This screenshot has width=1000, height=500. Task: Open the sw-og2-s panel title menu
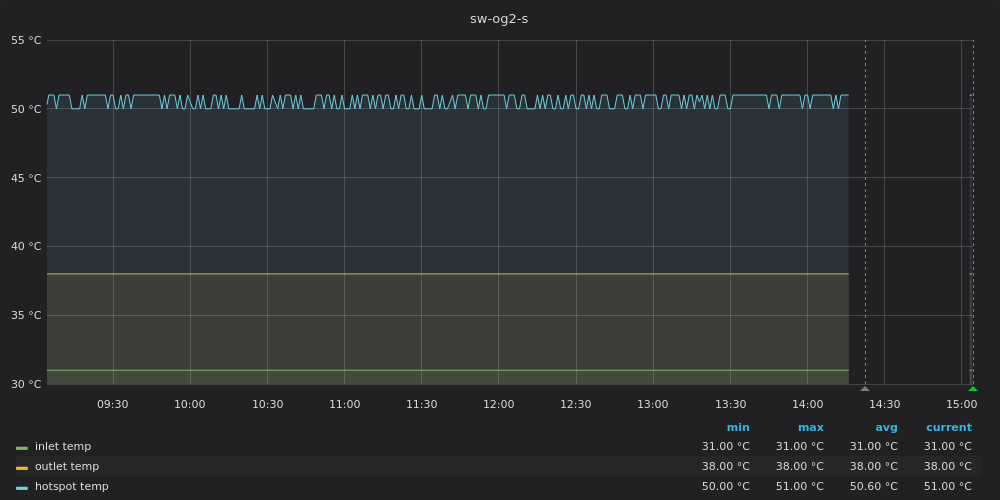(499, 19)
